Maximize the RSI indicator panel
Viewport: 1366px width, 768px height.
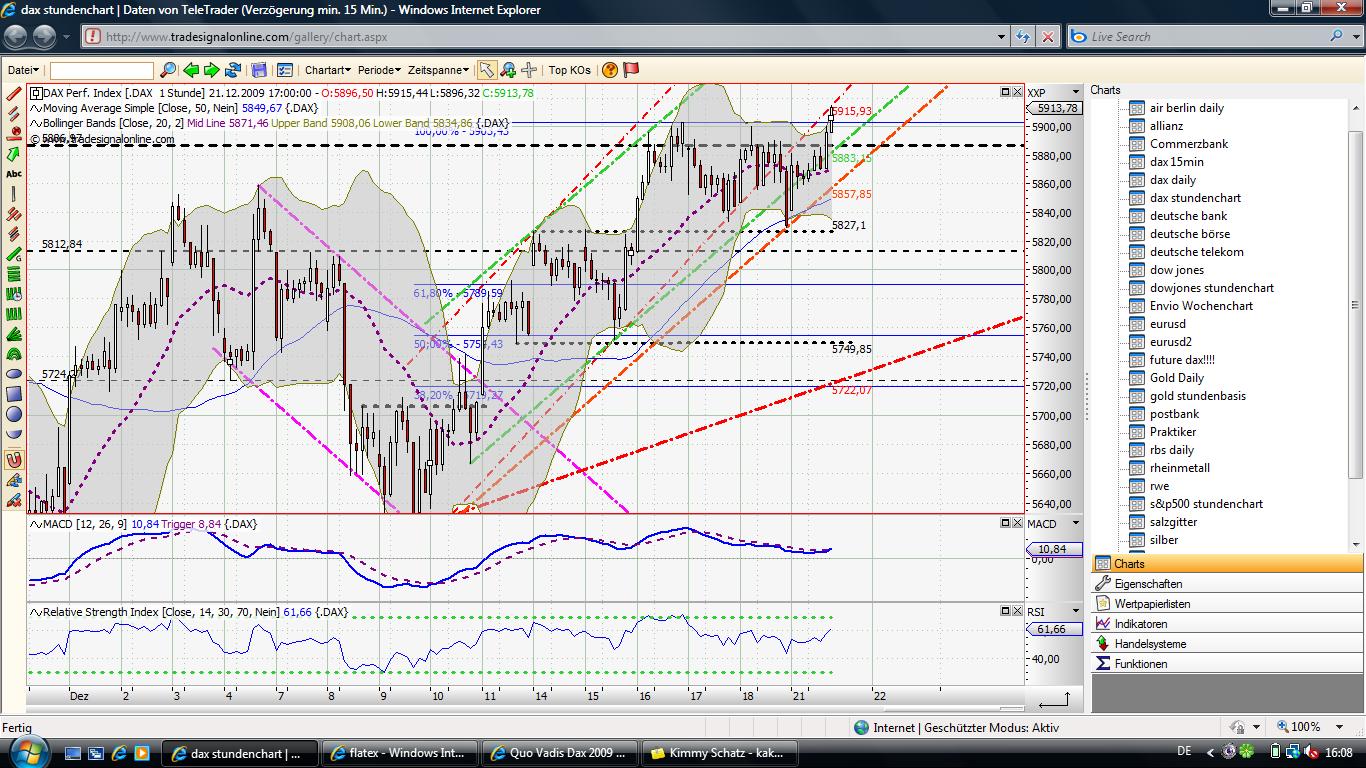point(1005,611)
